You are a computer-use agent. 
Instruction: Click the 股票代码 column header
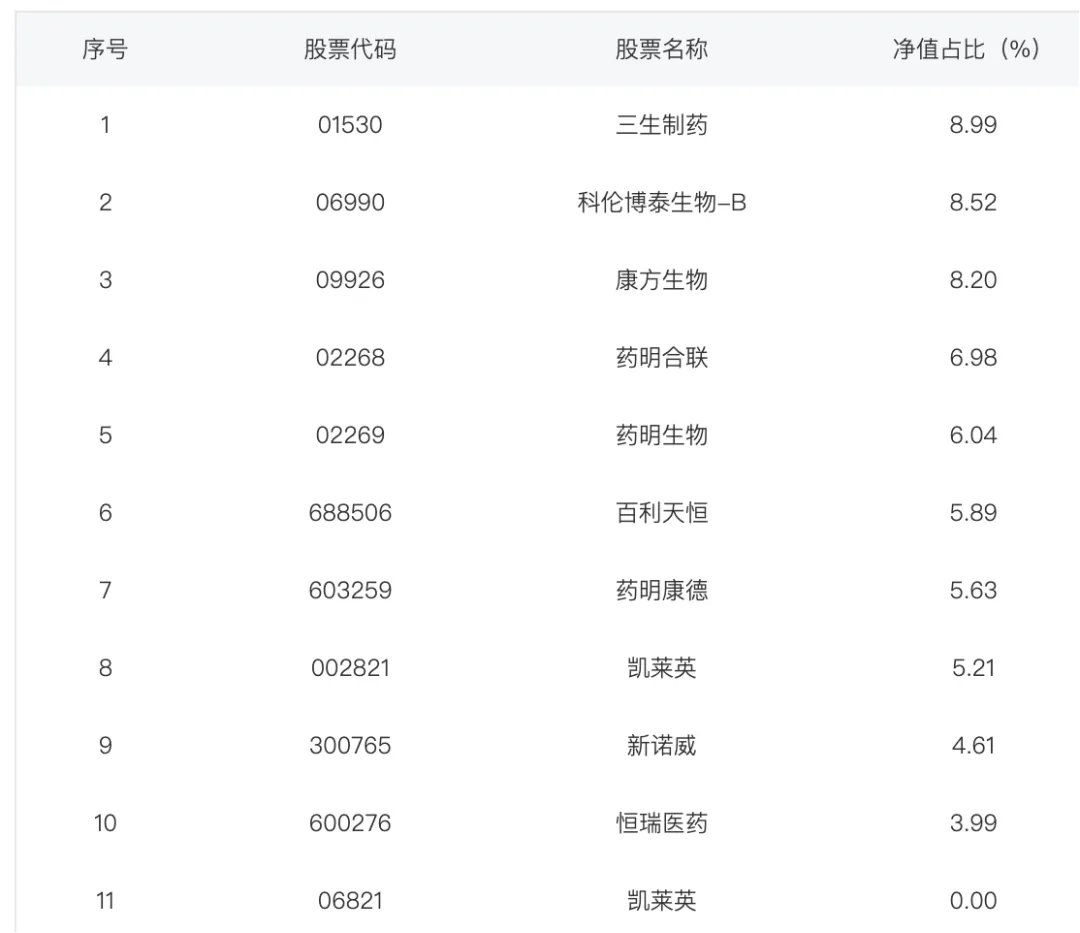click(x=350, y=49)
